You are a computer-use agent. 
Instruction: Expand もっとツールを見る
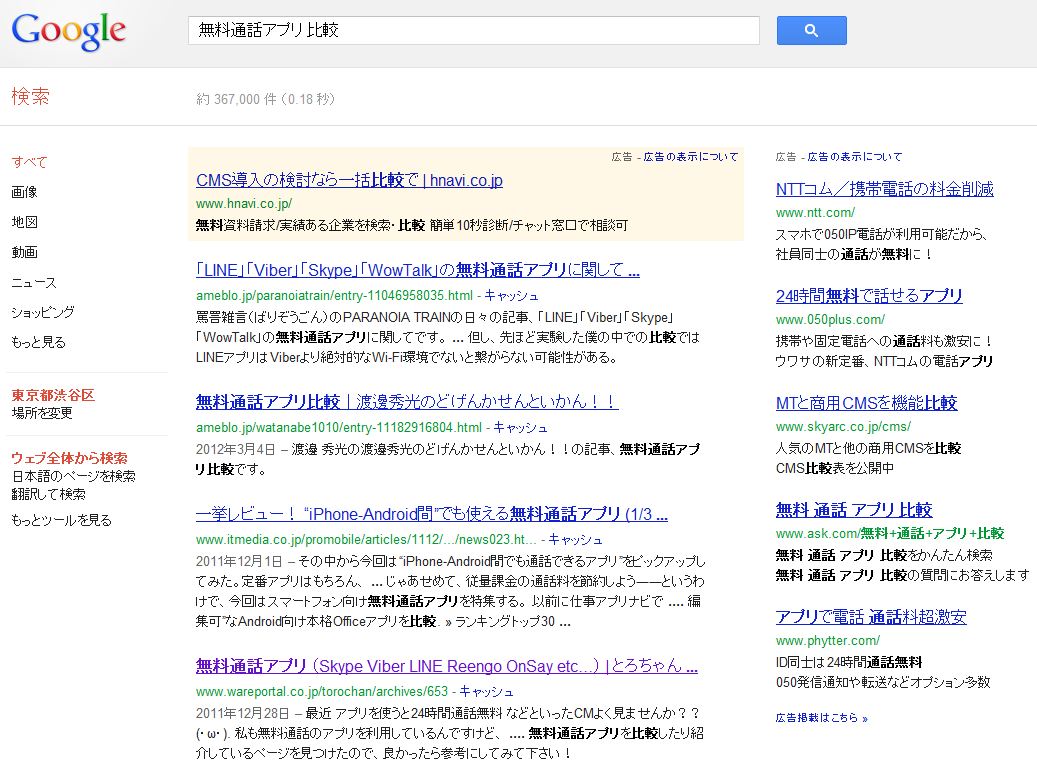pyautogui.click(x=62, y=520)
